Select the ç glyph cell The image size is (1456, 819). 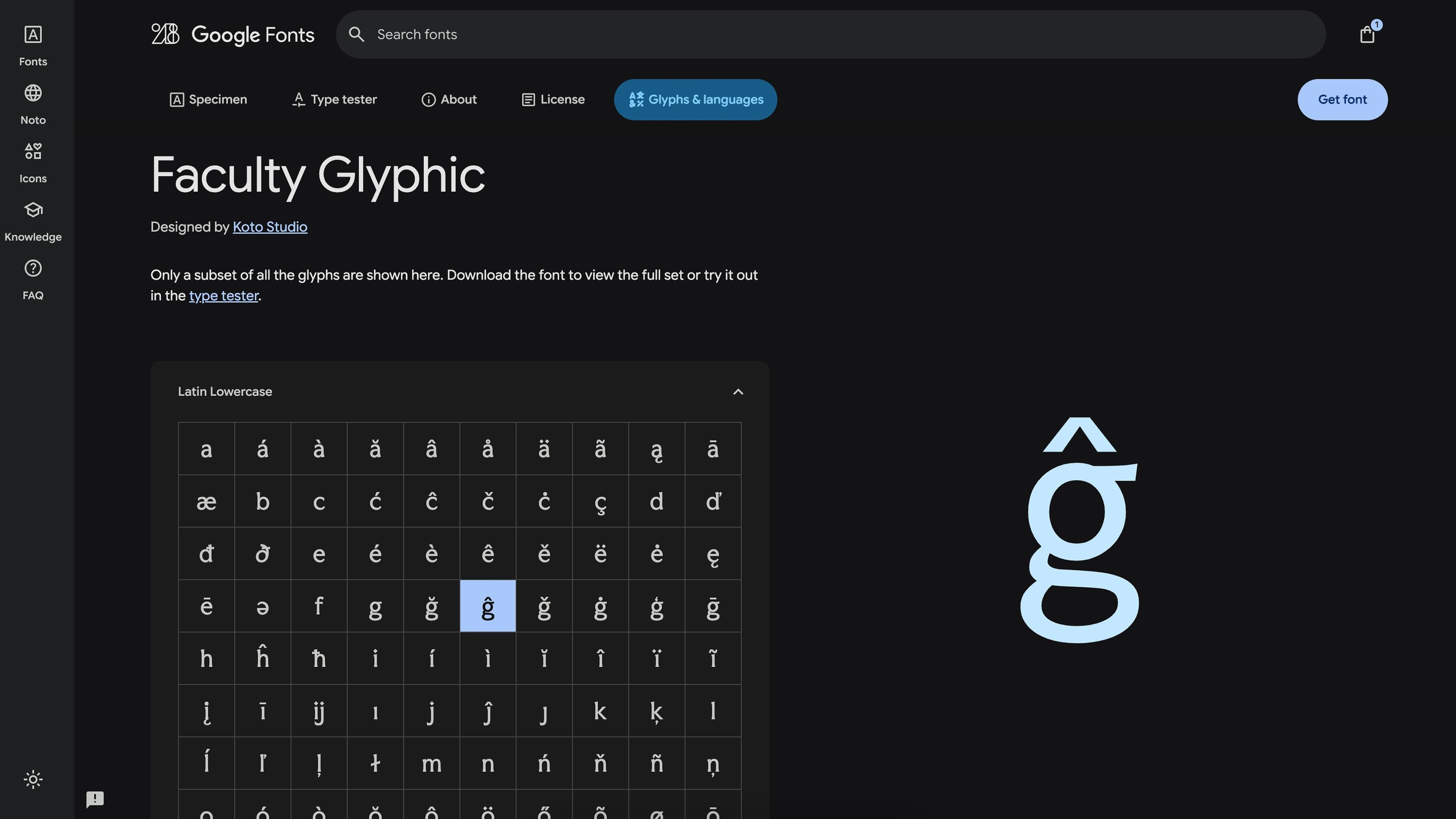click(x=600, y=501)
